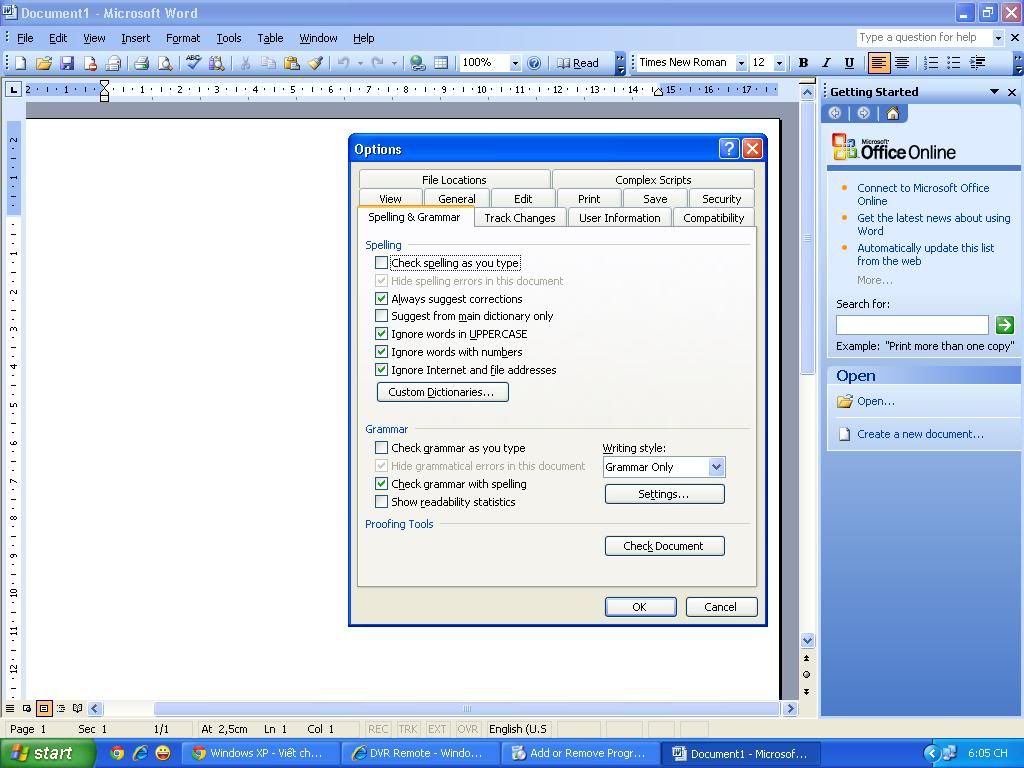The width and height of the screenshot is (1024, 768).
Task: Click the Spelling and Grammar ABC icon
Action: (193, 63)
